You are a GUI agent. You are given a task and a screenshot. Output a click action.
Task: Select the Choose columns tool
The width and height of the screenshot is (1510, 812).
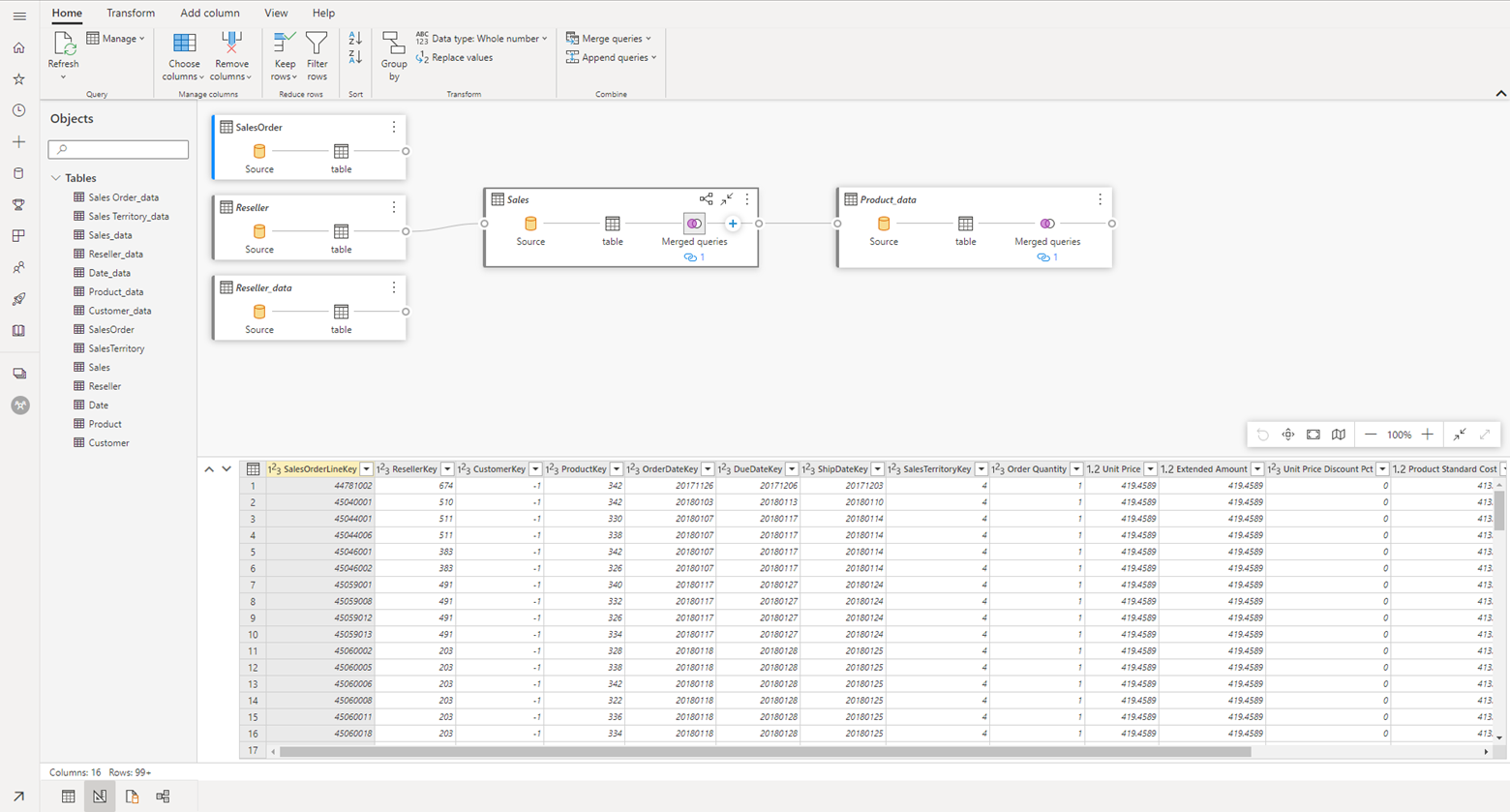point(183,55)
